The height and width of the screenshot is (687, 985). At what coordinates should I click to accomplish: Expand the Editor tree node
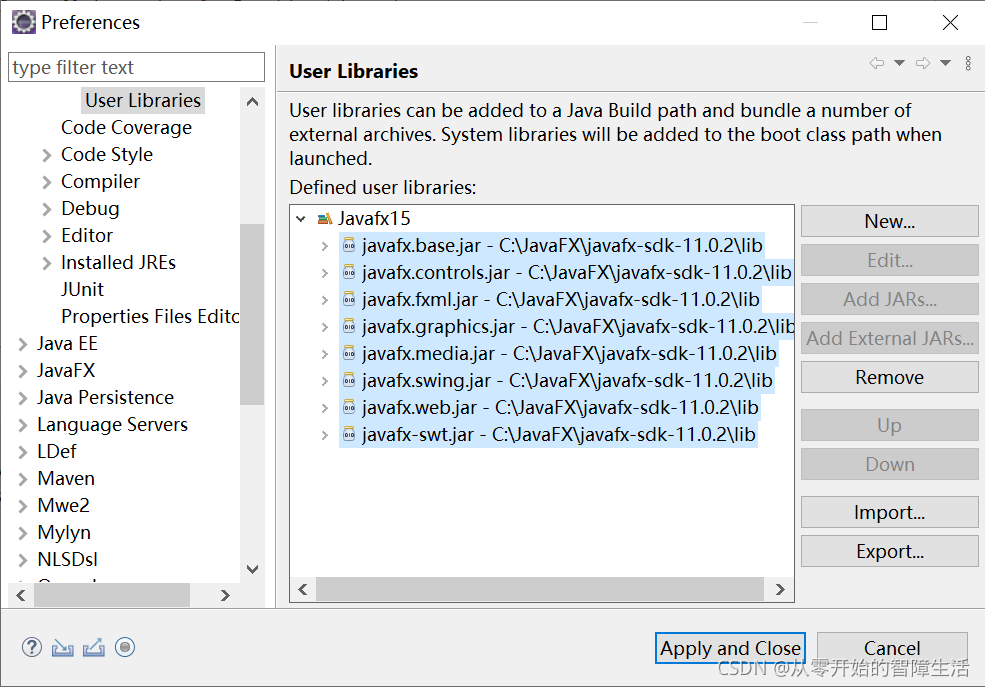pyautogui.click(x=46, y=236)
